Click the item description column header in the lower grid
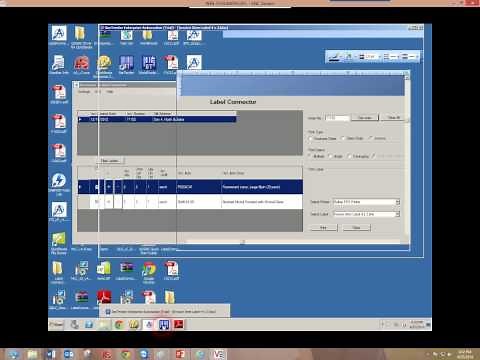Viewport: 480px width, 360px height. point(262,173)
